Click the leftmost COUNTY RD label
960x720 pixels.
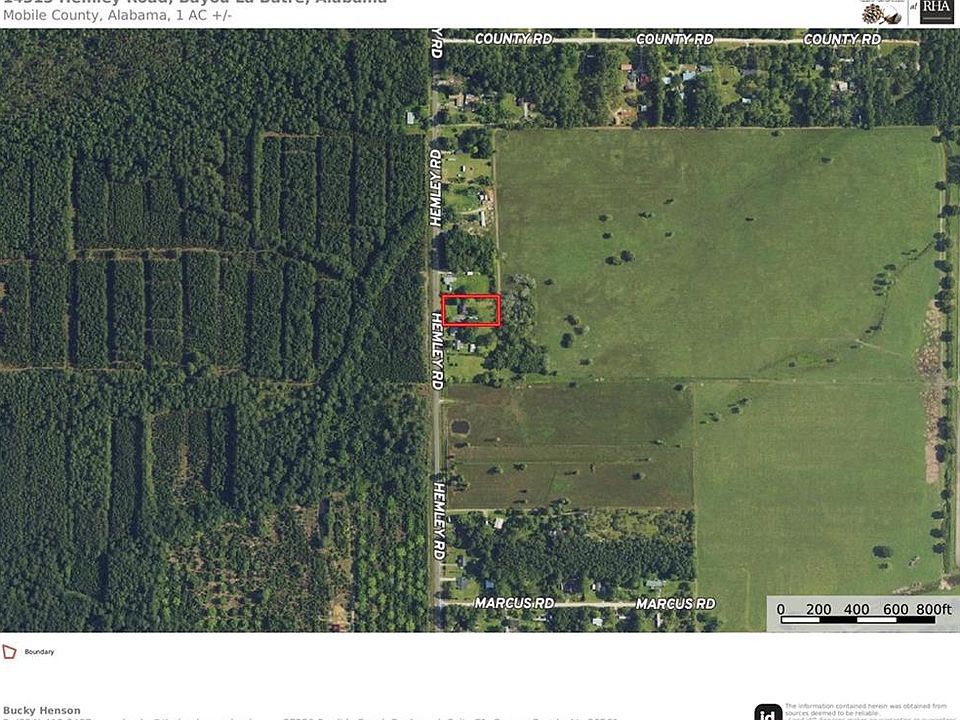(513, 39)
